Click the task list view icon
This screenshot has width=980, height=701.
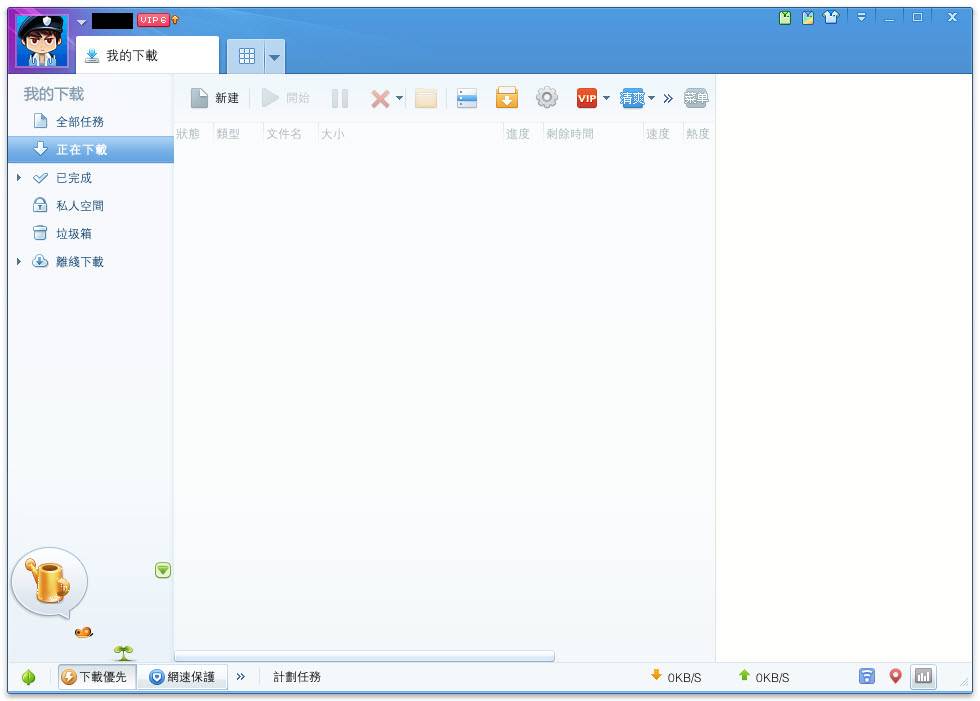pyautogui.click(x=467, y=98)
